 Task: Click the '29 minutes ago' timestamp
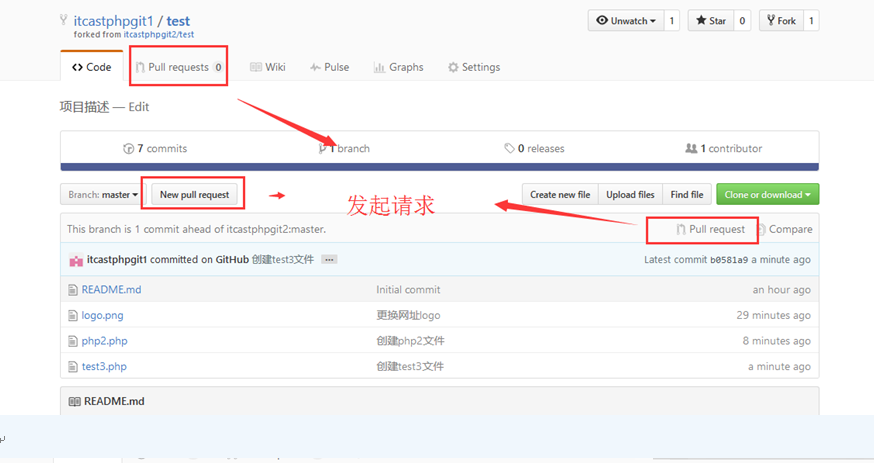774,315
